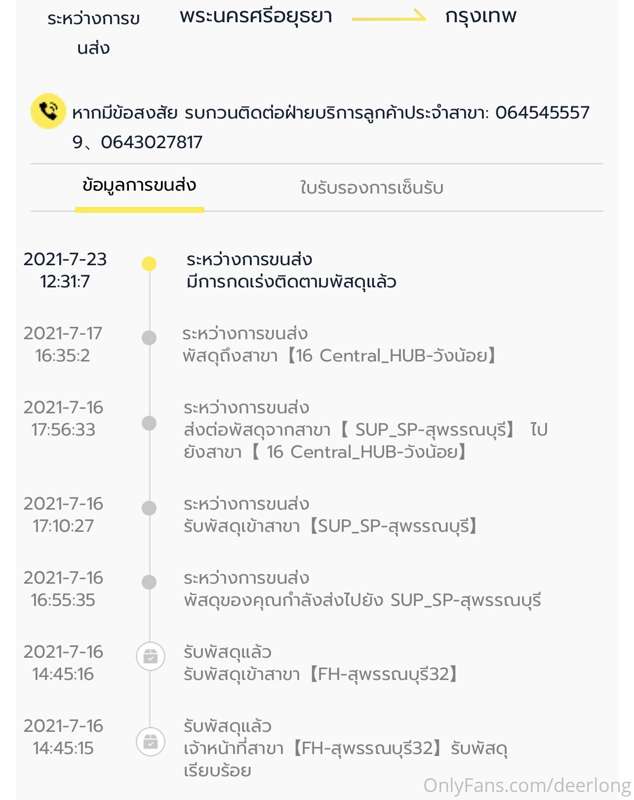Click the timeline dot at 17:10:27

[149, 508]
